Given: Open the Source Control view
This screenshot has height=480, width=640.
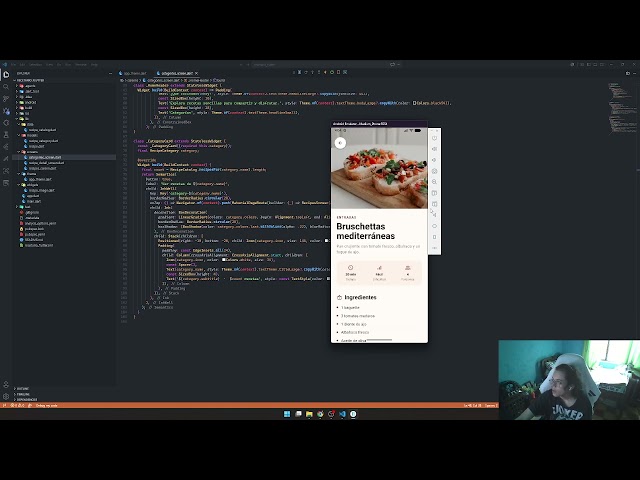Looking at the screenshot, I should coord(6,99).
